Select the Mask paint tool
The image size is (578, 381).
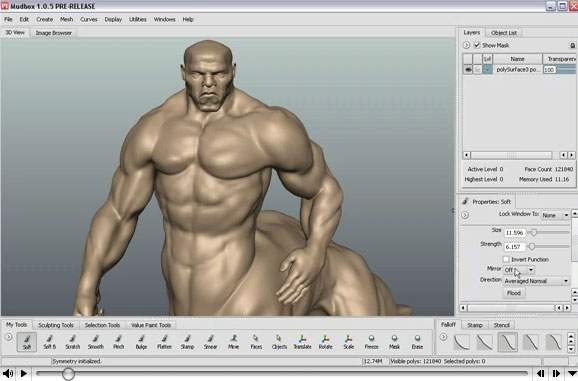[x=394, y=342]
